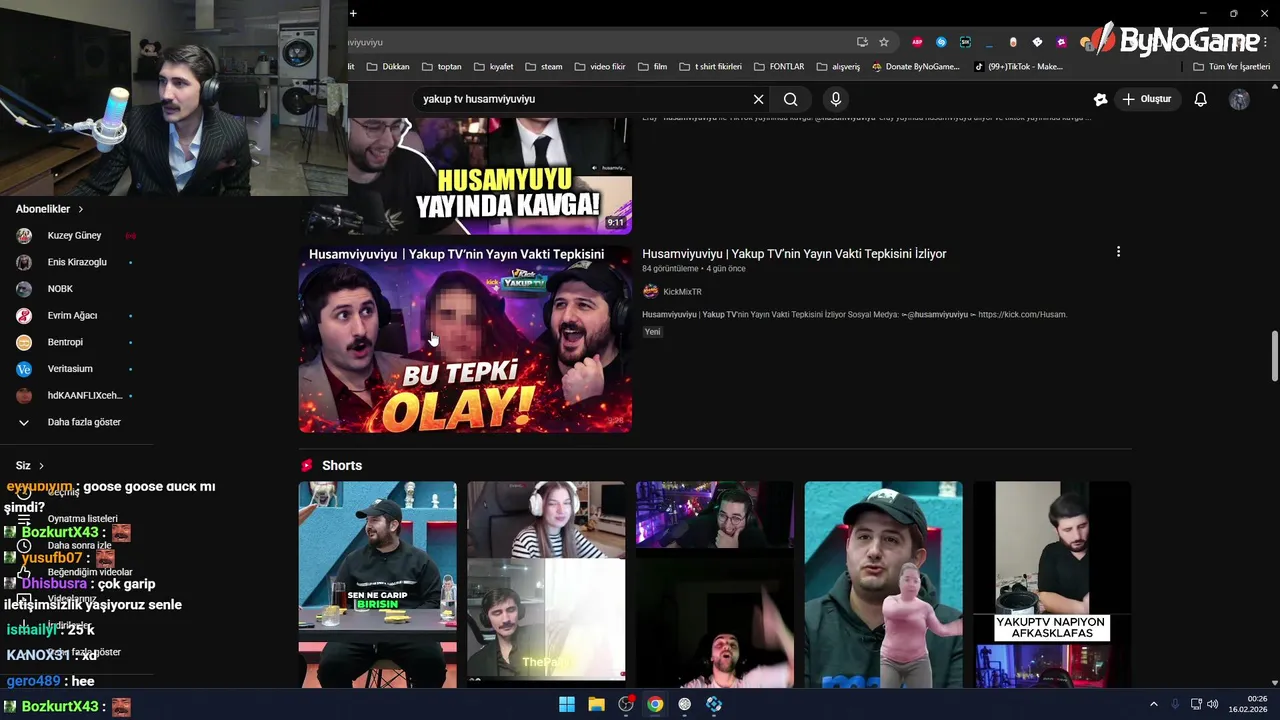This screenshot has width=1280, height=720.
Task: Click the Veritasium channel avatar
Action: [x=24, y=369]
